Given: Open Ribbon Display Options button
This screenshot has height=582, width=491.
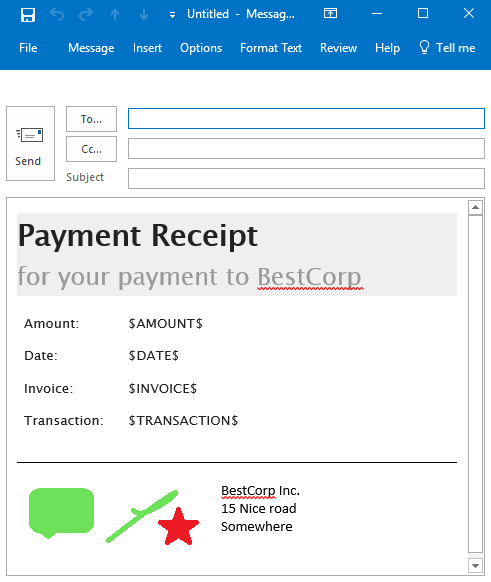Looking at the screenshot, I should click(x=330, y=14).
